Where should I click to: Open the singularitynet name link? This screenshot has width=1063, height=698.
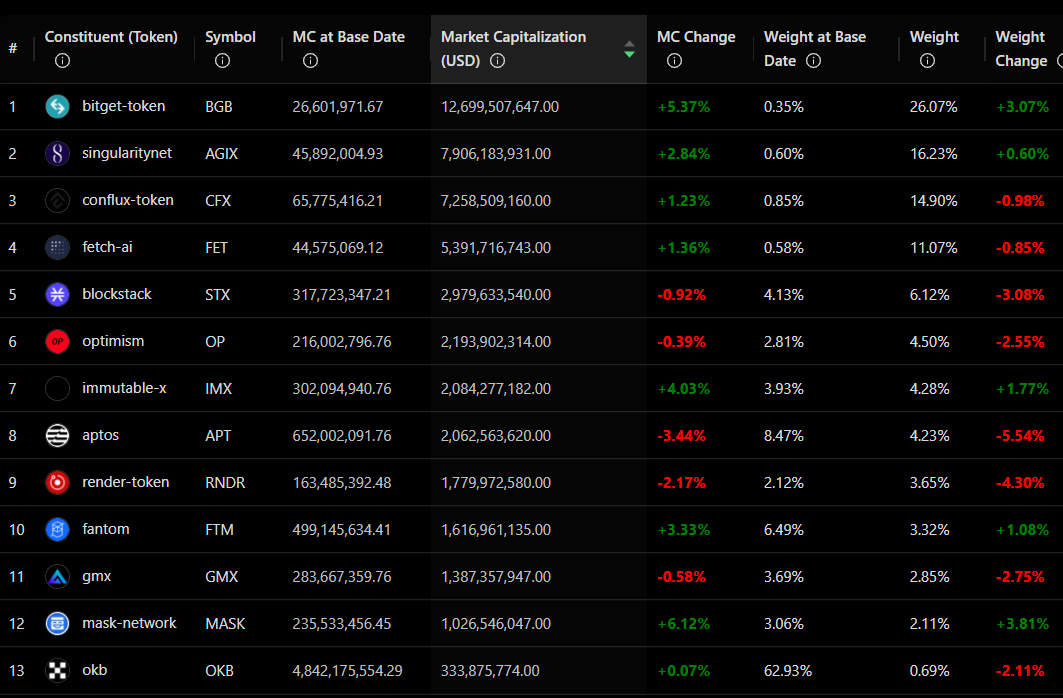[127, 153]
